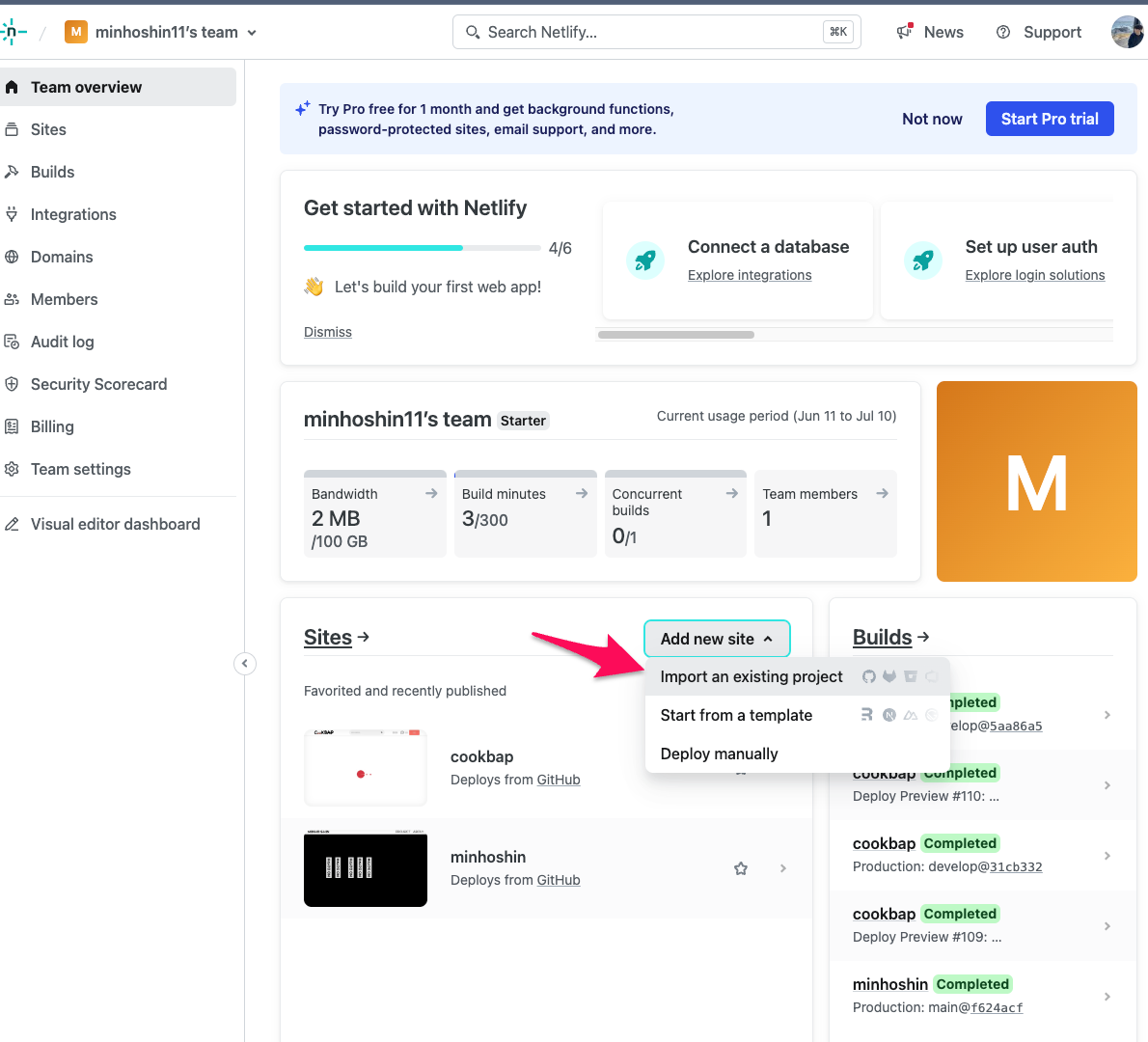Click the orange M team avatar
Screen dimensions: 1148x1042
point(1037,481)
